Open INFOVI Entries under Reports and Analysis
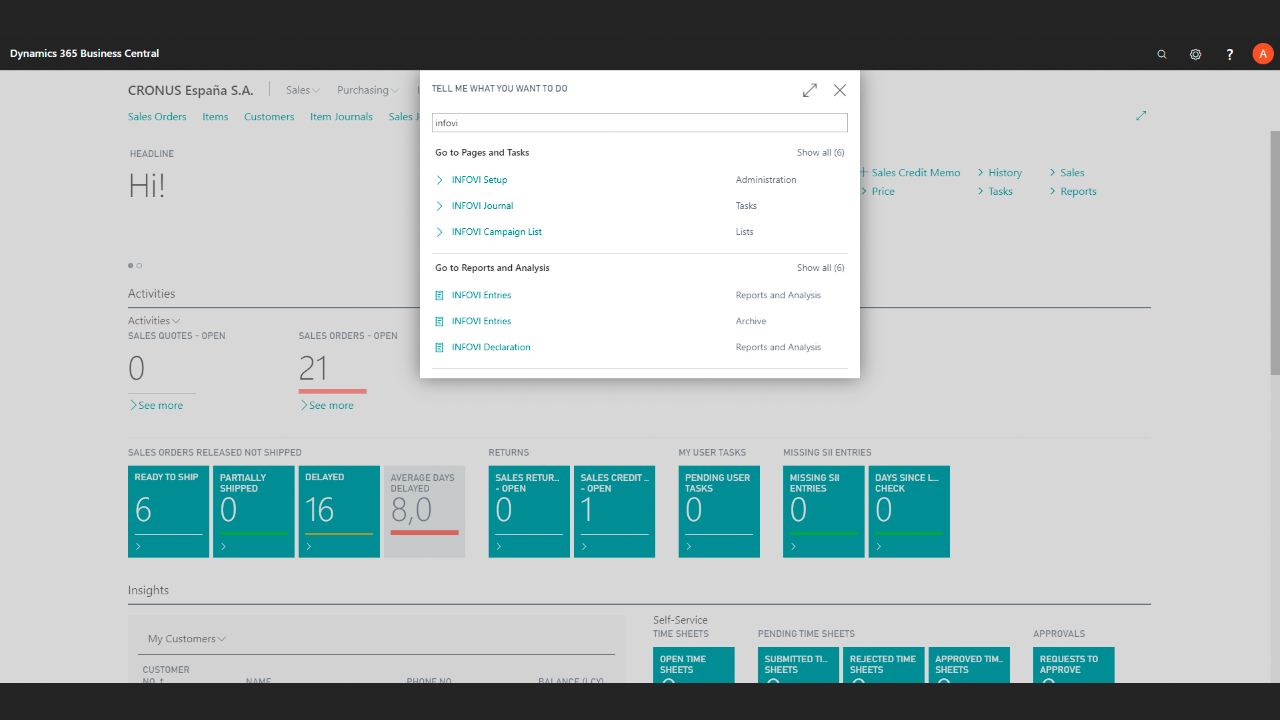Image resolution: width=1280 pixels, height=720 pixels. (x=481, y=295)
